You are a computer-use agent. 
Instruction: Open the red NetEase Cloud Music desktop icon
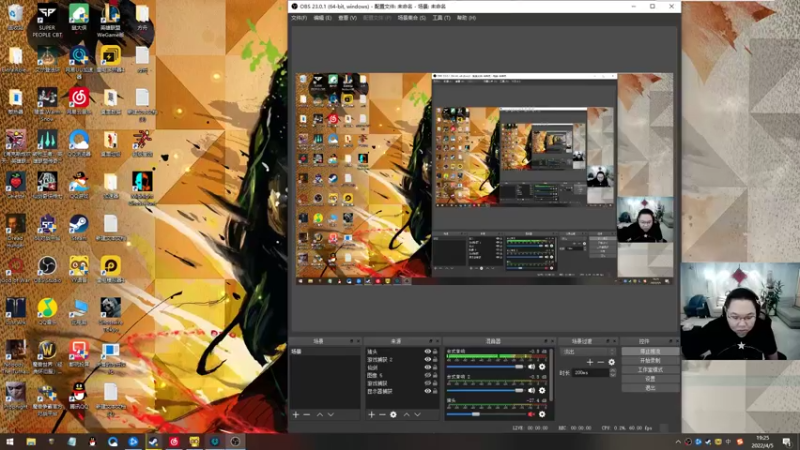point(79,101)
